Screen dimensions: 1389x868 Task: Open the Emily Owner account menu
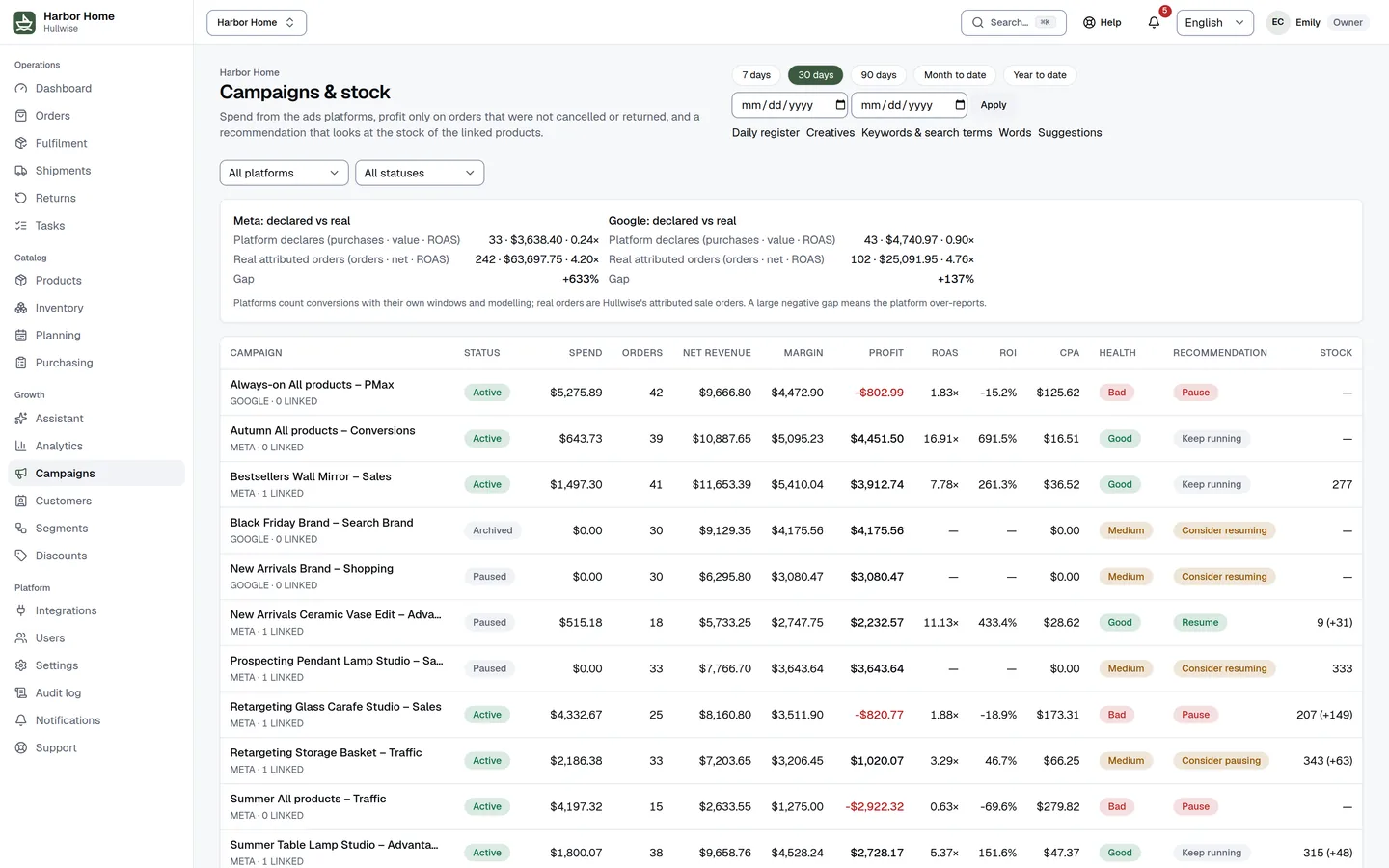pyautogui.click(x=1318, y=23)
